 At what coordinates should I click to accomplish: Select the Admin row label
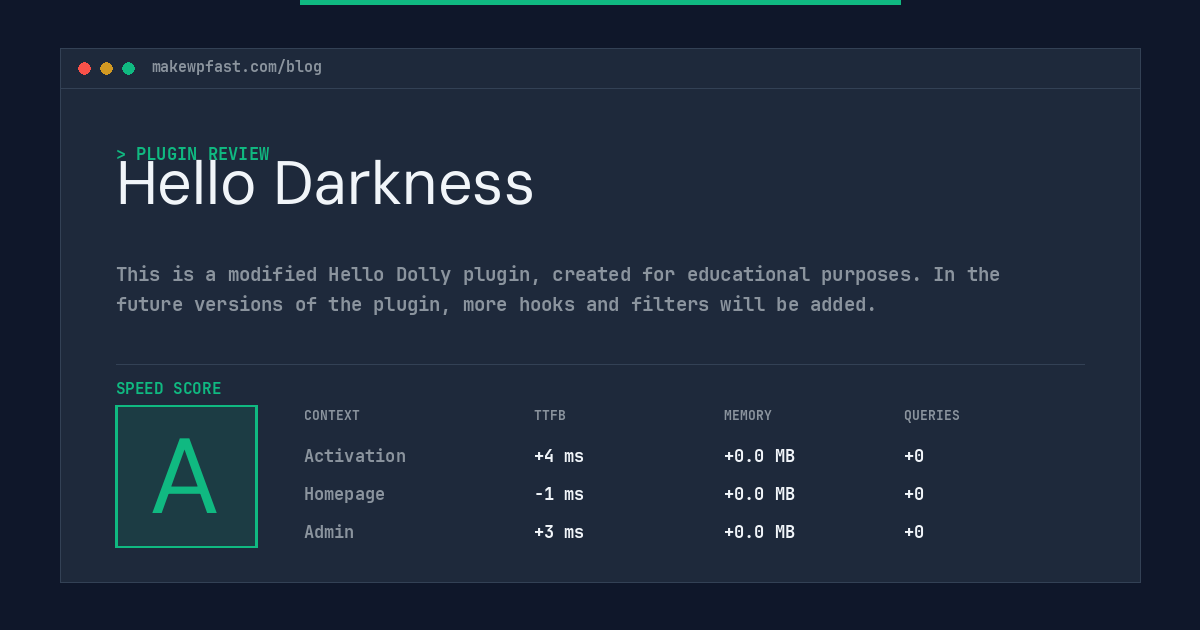pyautogui.click(x=329, y=532)
